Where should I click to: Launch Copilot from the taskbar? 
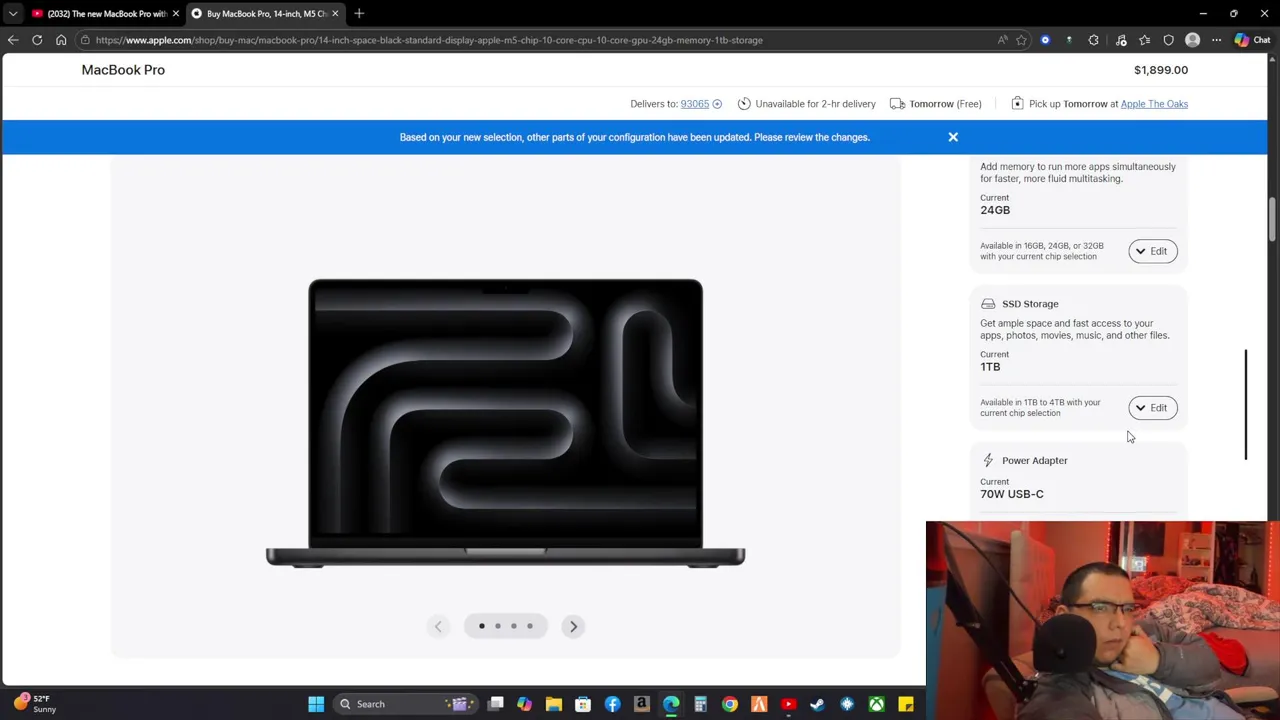(525, 704)
